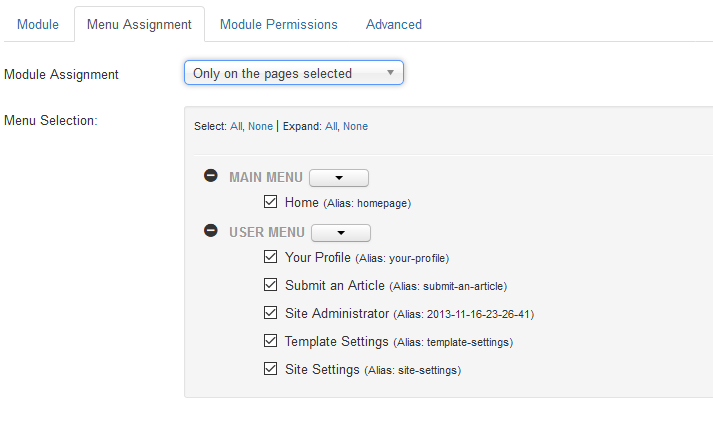
Task: Switch to the Module tab
Action: tap(38, 25)
